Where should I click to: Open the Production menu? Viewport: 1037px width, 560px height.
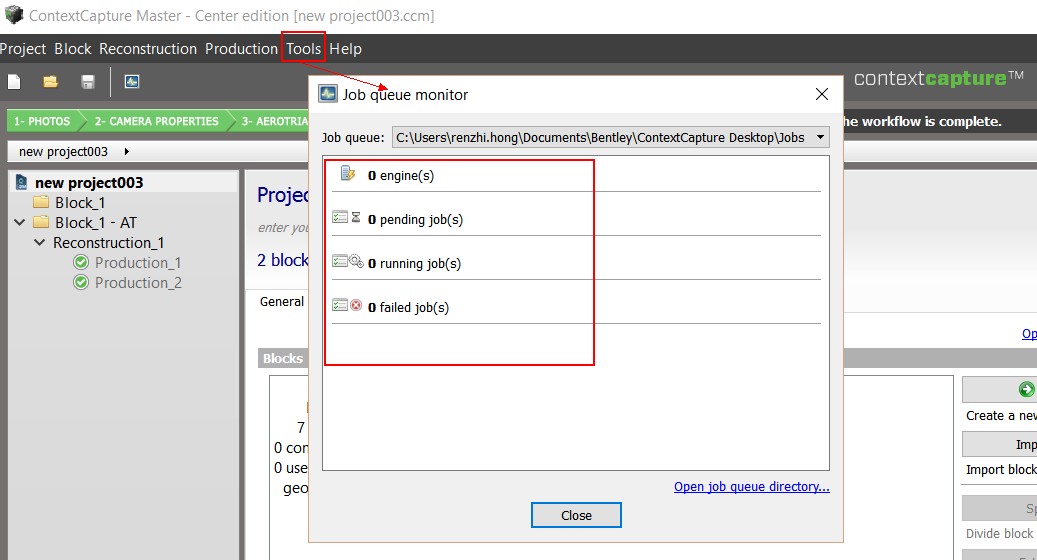click(241, 49)
